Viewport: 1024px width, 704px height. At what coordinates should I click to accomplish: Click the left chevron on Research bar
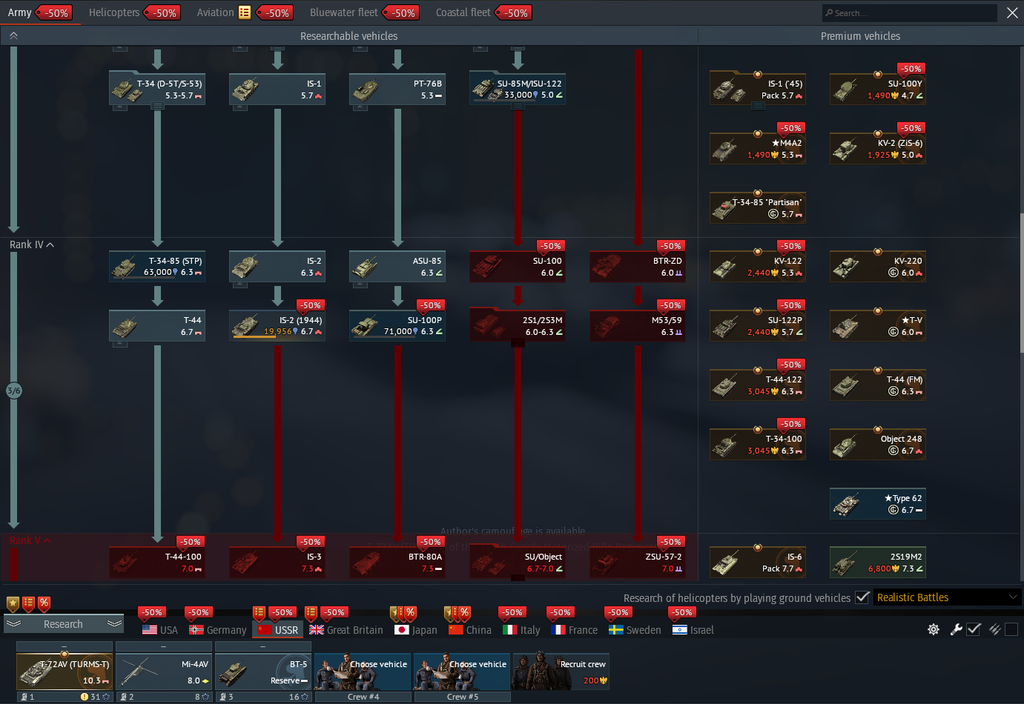14,624
